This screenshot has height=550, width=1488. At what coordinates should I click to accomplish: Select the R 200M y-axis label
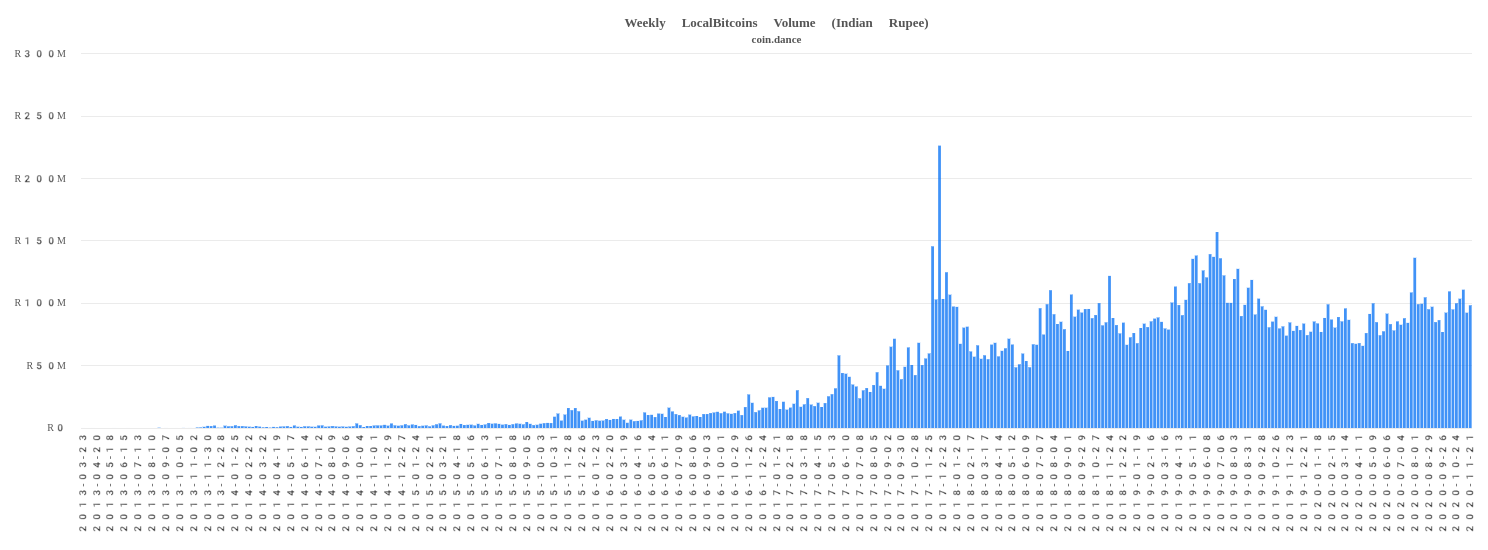[x=41, y=179]
